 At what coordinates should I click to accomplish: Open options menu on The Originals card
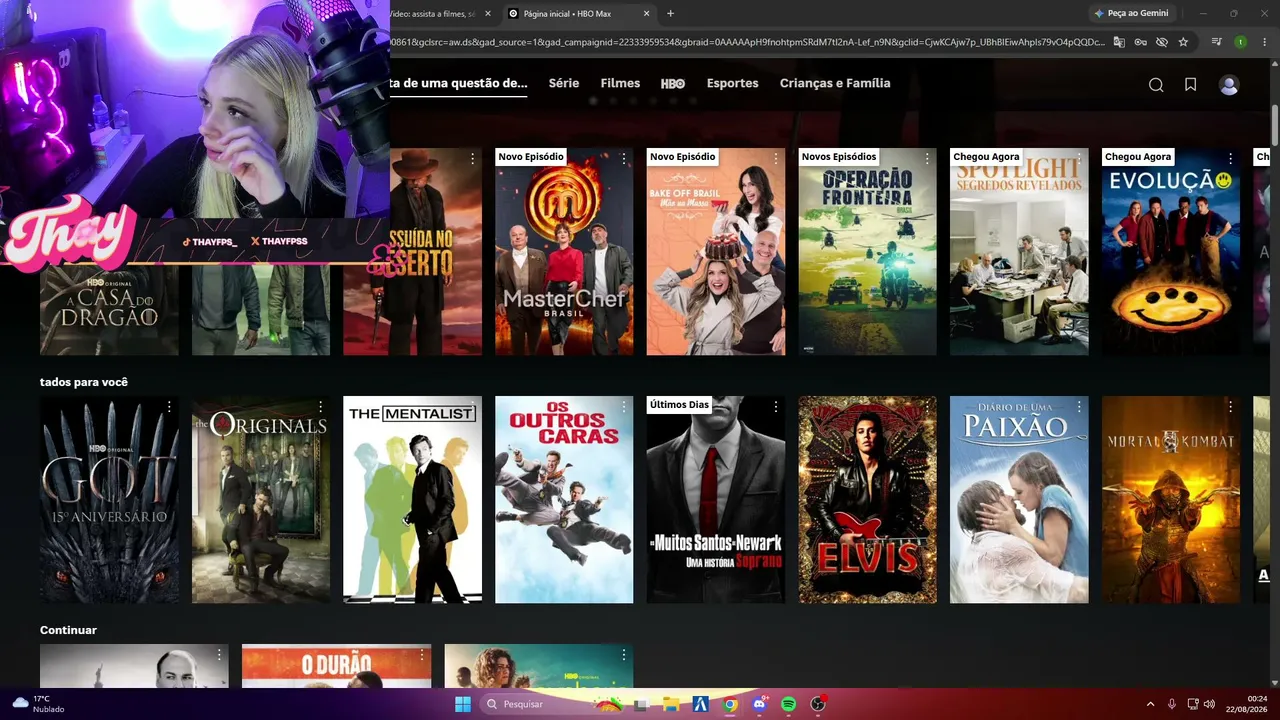click(x=320, y=407)
